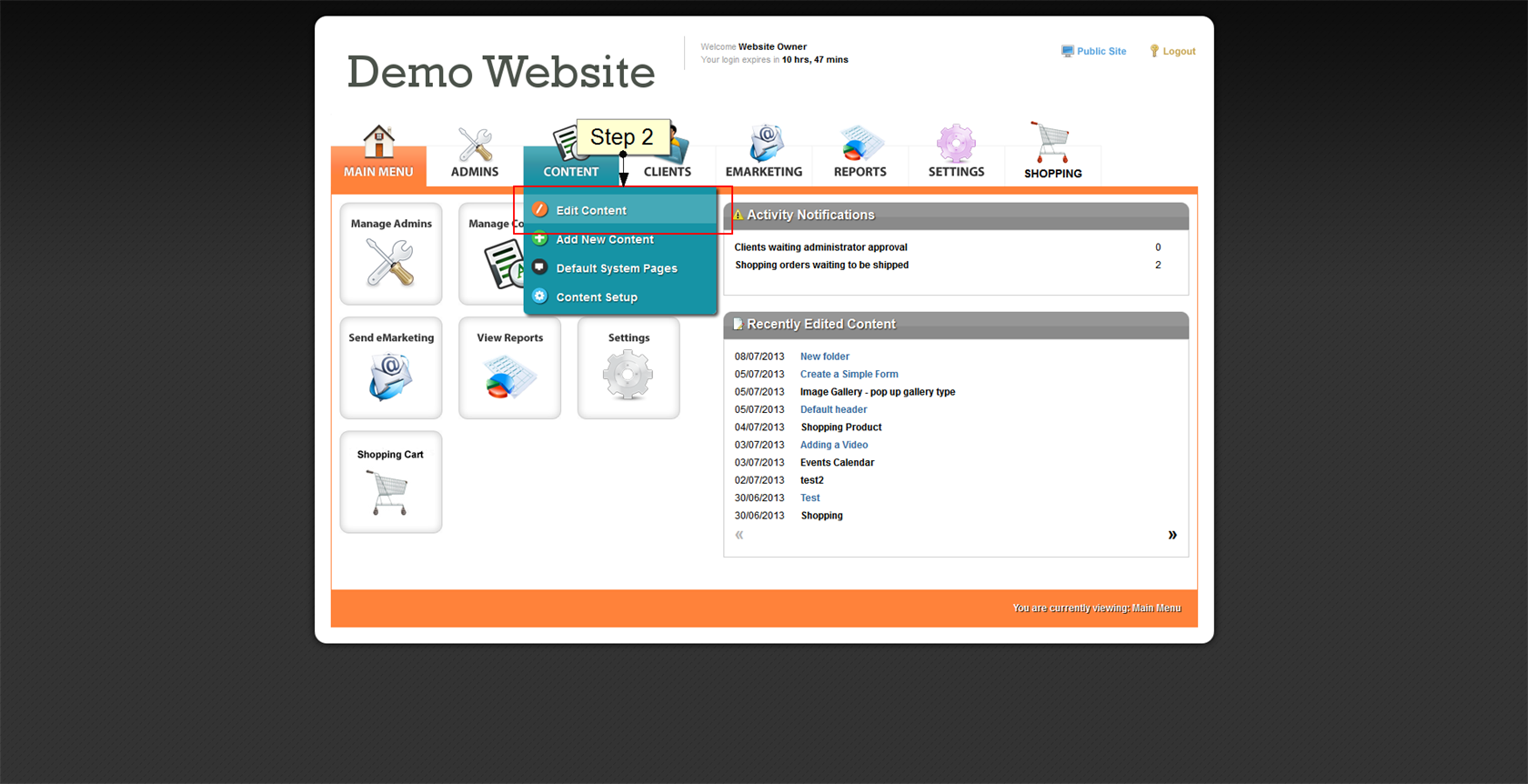Open Default System Pages menu item
This screenshot has width=1528, height=784.
[x=617, y=268]
